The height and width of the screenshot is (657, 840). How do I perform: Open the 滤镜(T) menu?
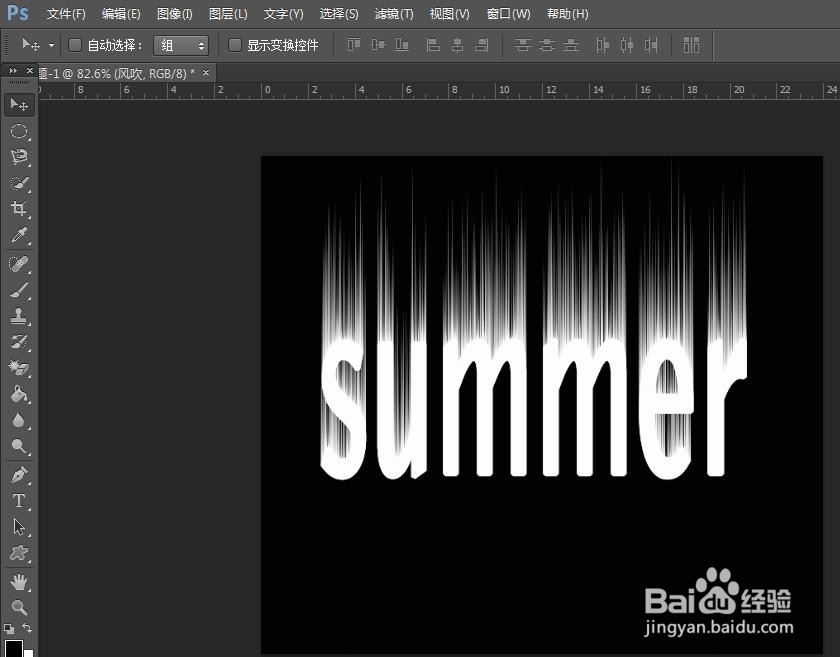[394, 14]
